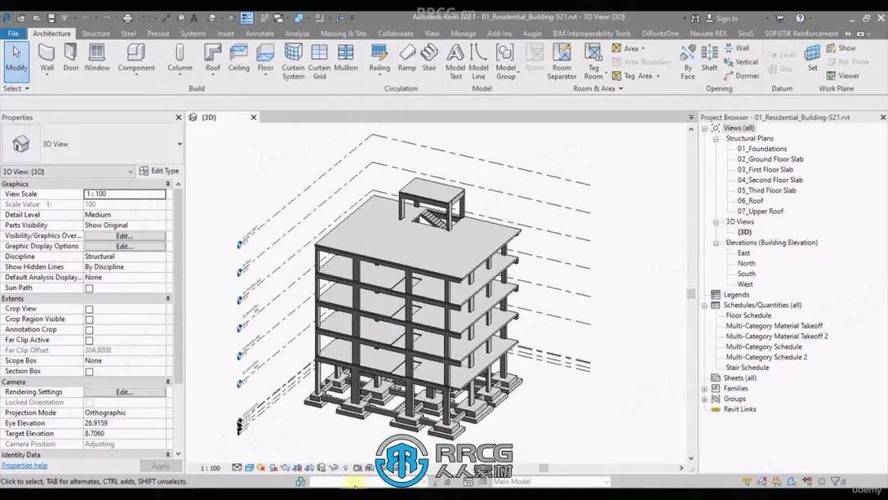Open the Properties help link
The width and height of the screenshot is (888, 500).
point(24,465)
